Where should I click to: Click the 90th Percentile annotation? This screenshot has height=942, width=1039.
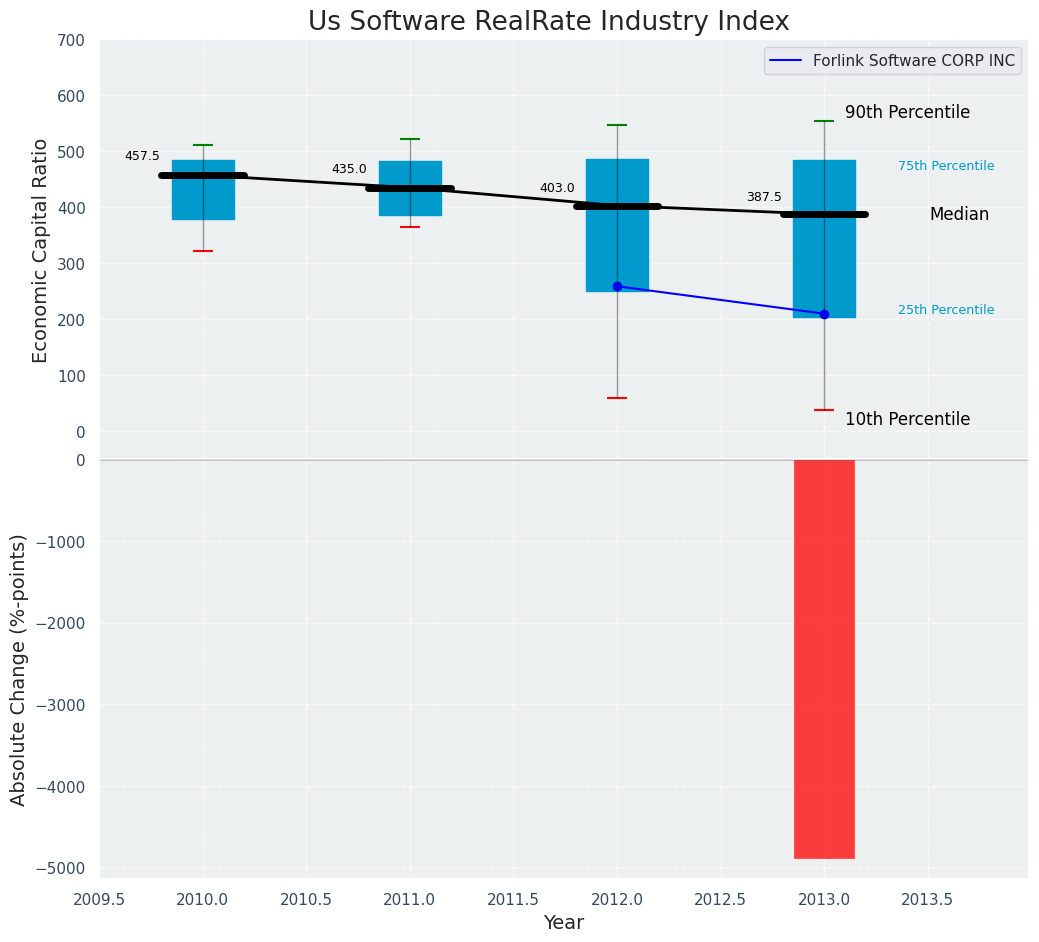coord(907,112)
